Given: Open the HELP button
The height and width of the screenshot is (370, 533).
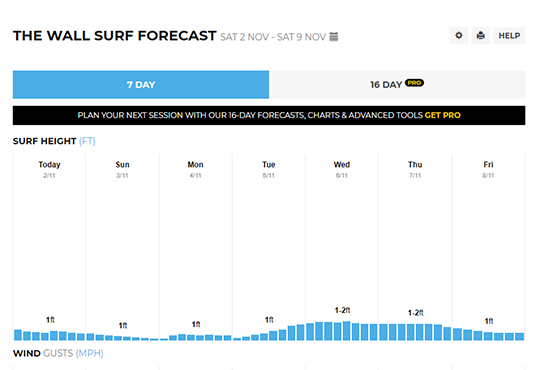Looking at the screenshot, I should point(509,35).
